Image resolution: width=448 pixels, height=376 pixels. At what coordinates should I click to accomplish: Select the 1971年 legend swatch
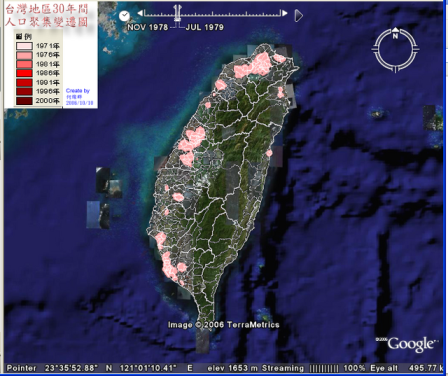pyautogui.click(x=24, y=46)
